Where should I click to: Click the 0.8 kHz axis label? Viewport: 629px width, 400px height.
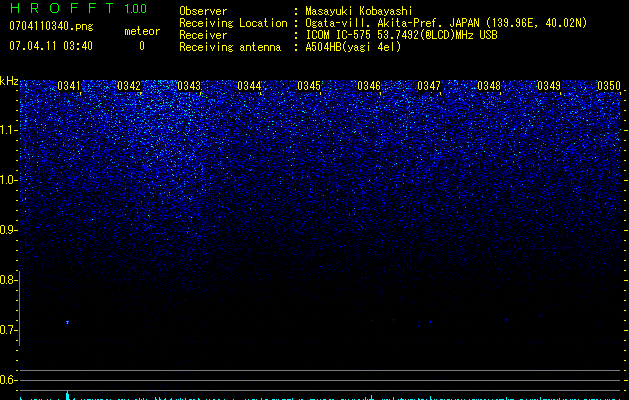point(8,280)
